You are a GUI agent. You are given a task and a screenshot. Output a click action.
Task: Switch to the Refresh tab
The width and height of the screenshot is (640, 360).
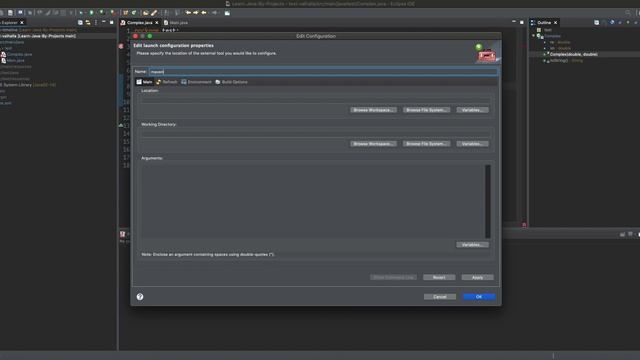pyautogui.click(x=167, y=82)
